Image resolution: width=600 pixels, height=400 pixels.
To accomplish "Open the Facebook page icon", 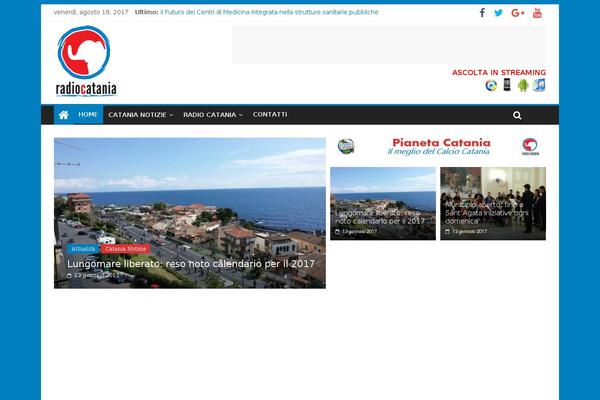I will pyautogui.click(x=483, y=13).
